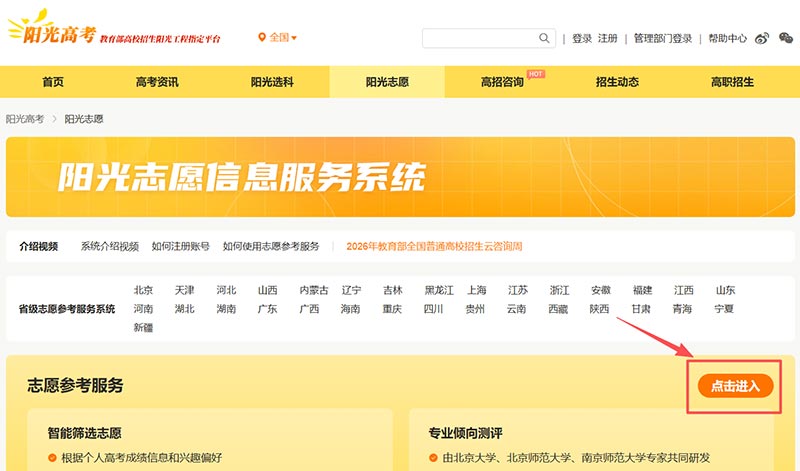Click the 阳光志愿 breadcrumb item

pyautogui.click(x=84, y=119)
